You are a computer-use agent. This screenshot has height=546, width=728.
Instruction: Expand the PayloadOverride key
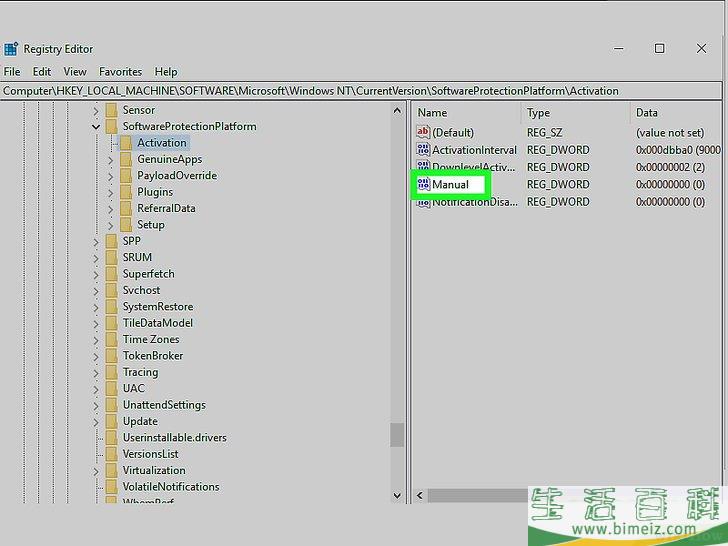110,176
